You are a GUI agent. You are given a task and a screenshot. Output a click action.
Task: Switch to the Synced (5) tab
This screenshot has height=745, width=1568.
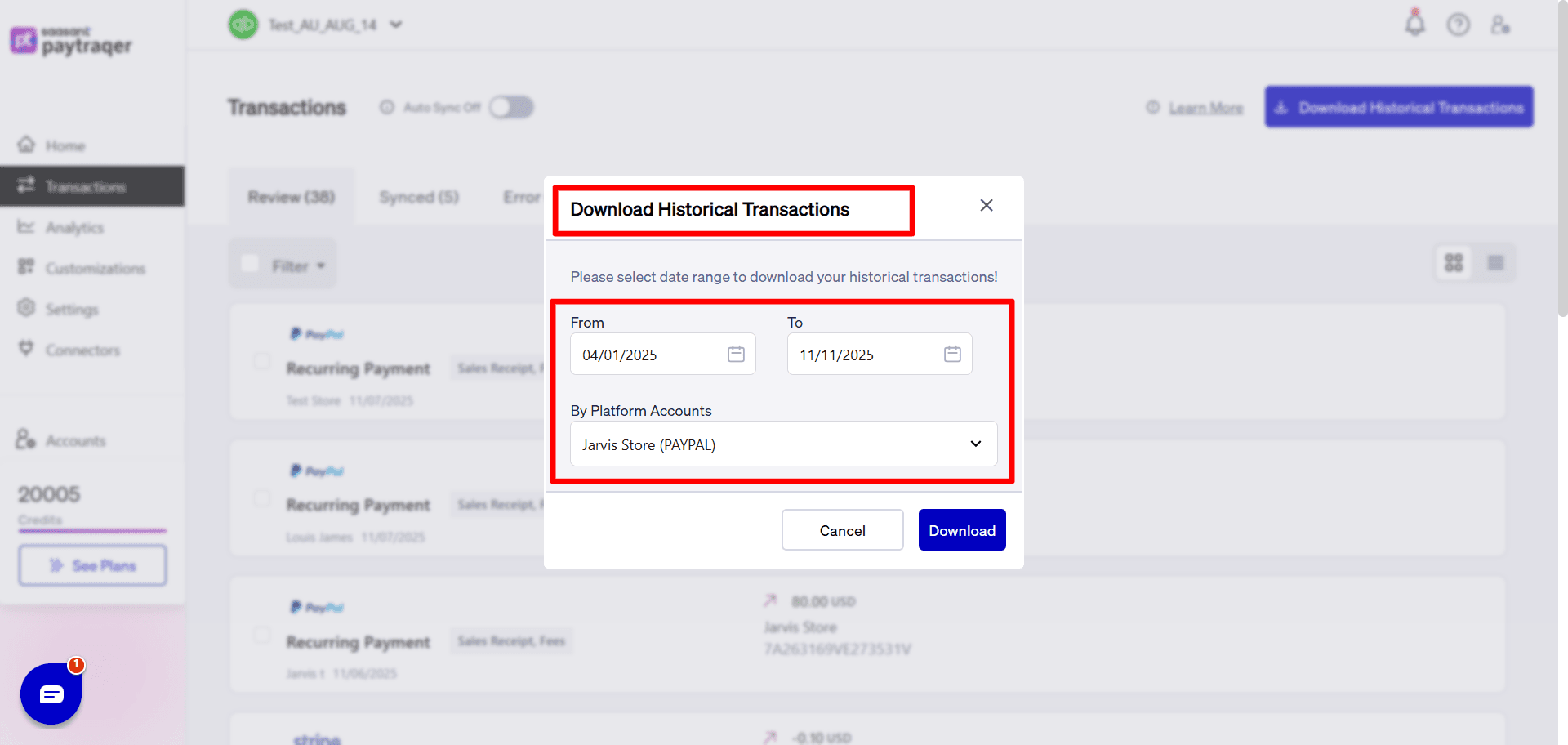pyautogui.click(x=418, y=196)
